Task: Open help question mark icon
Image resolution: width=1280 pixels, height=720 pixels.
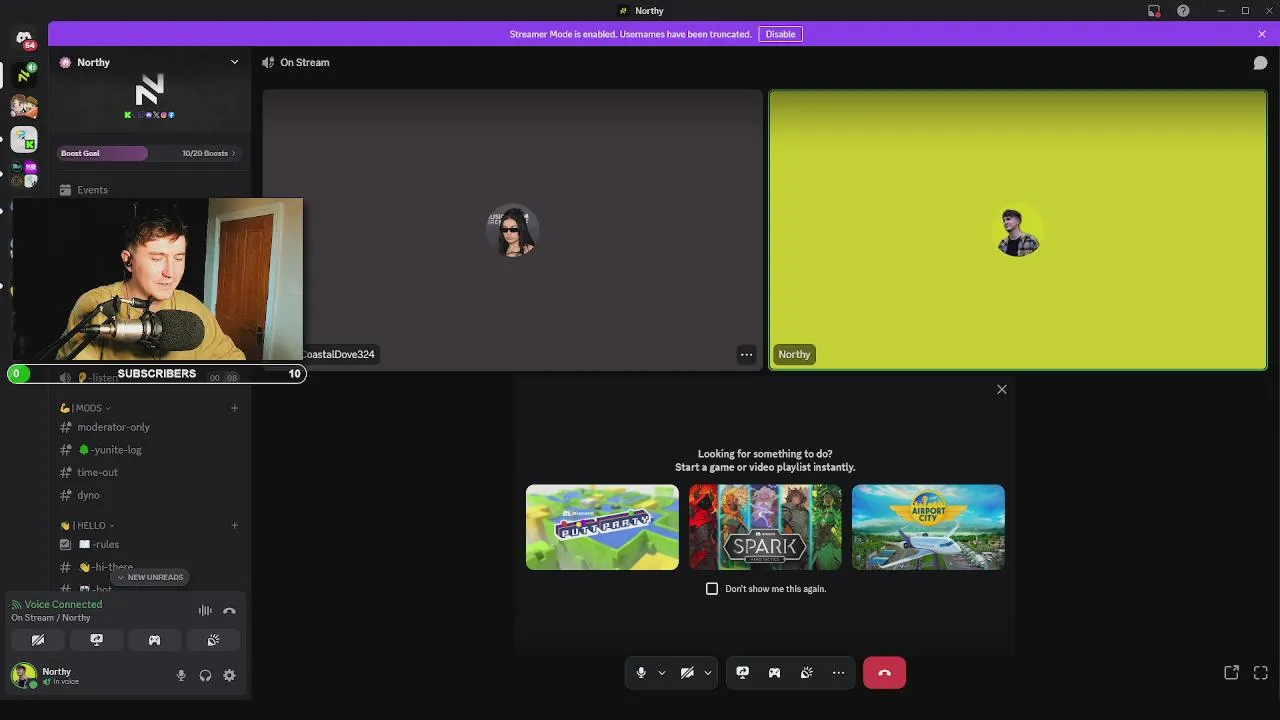Action: pyautogui.click(x=1183, y=11)
